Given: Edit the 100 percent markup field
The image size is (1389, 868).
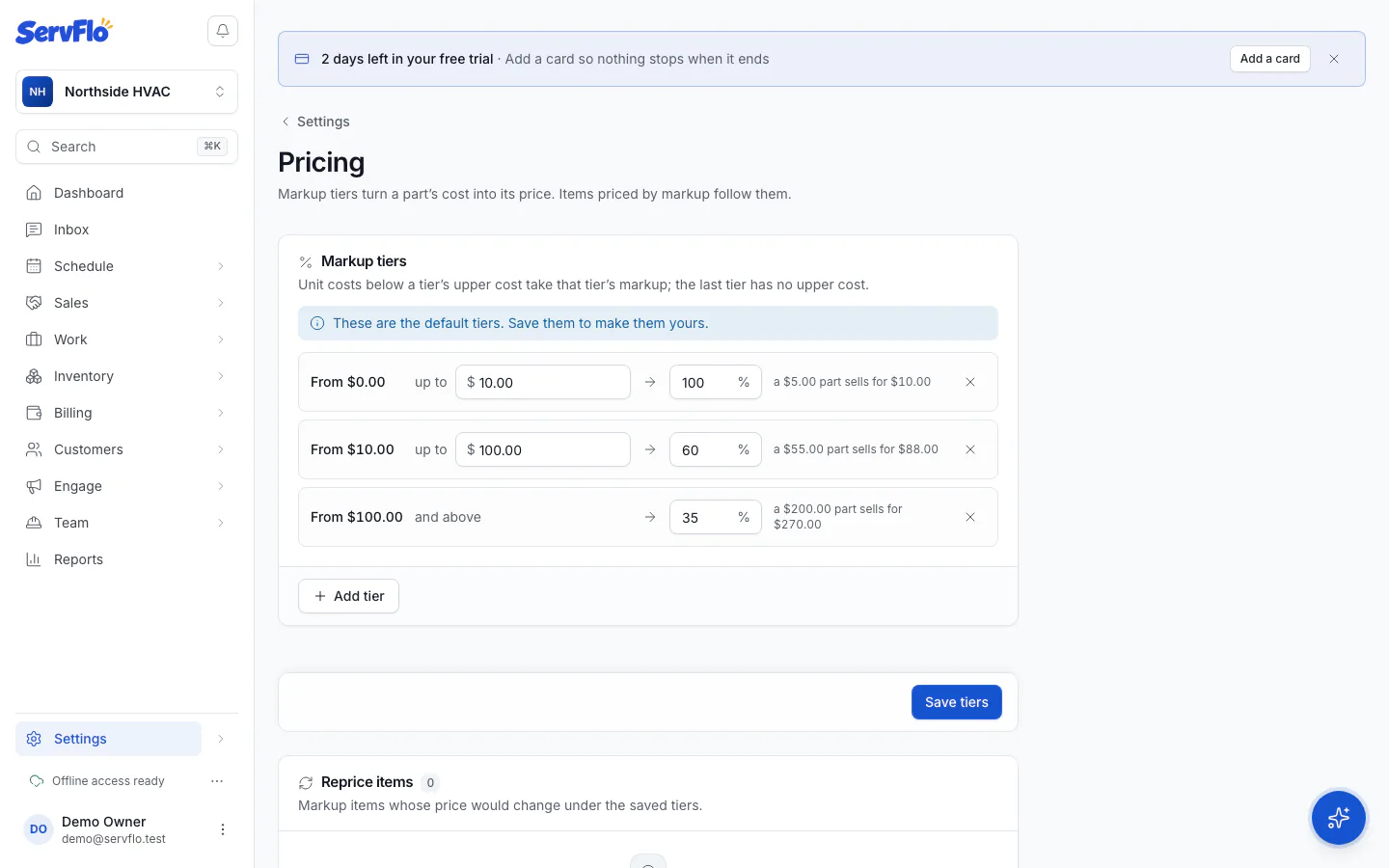Looking at the screenshot, I should pos(715,382).
